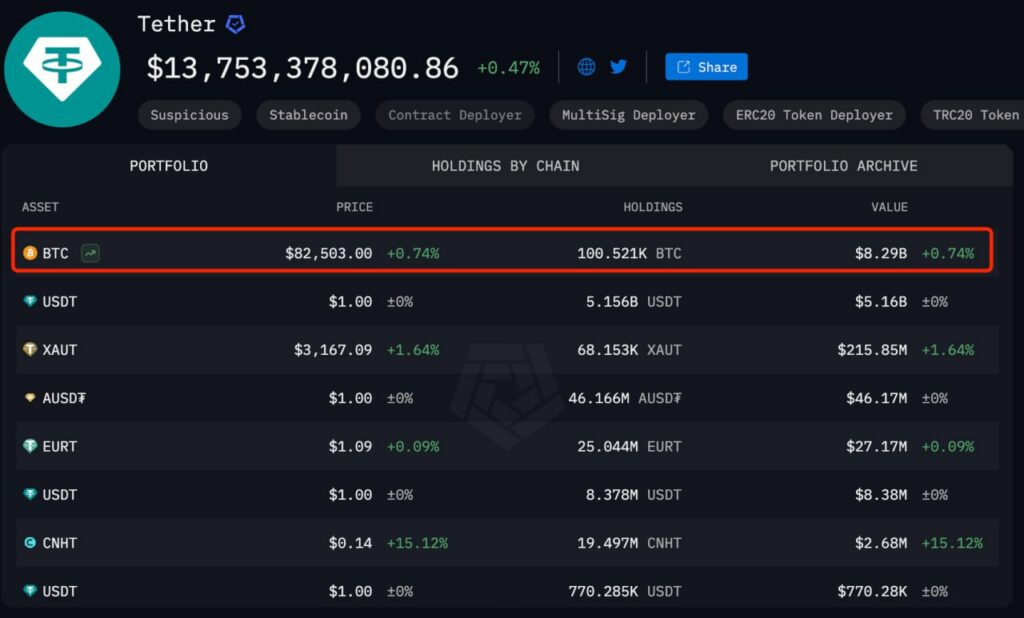
Task: Sort by the Value column header
Action: pyautogui.click(x=889, y=207)
